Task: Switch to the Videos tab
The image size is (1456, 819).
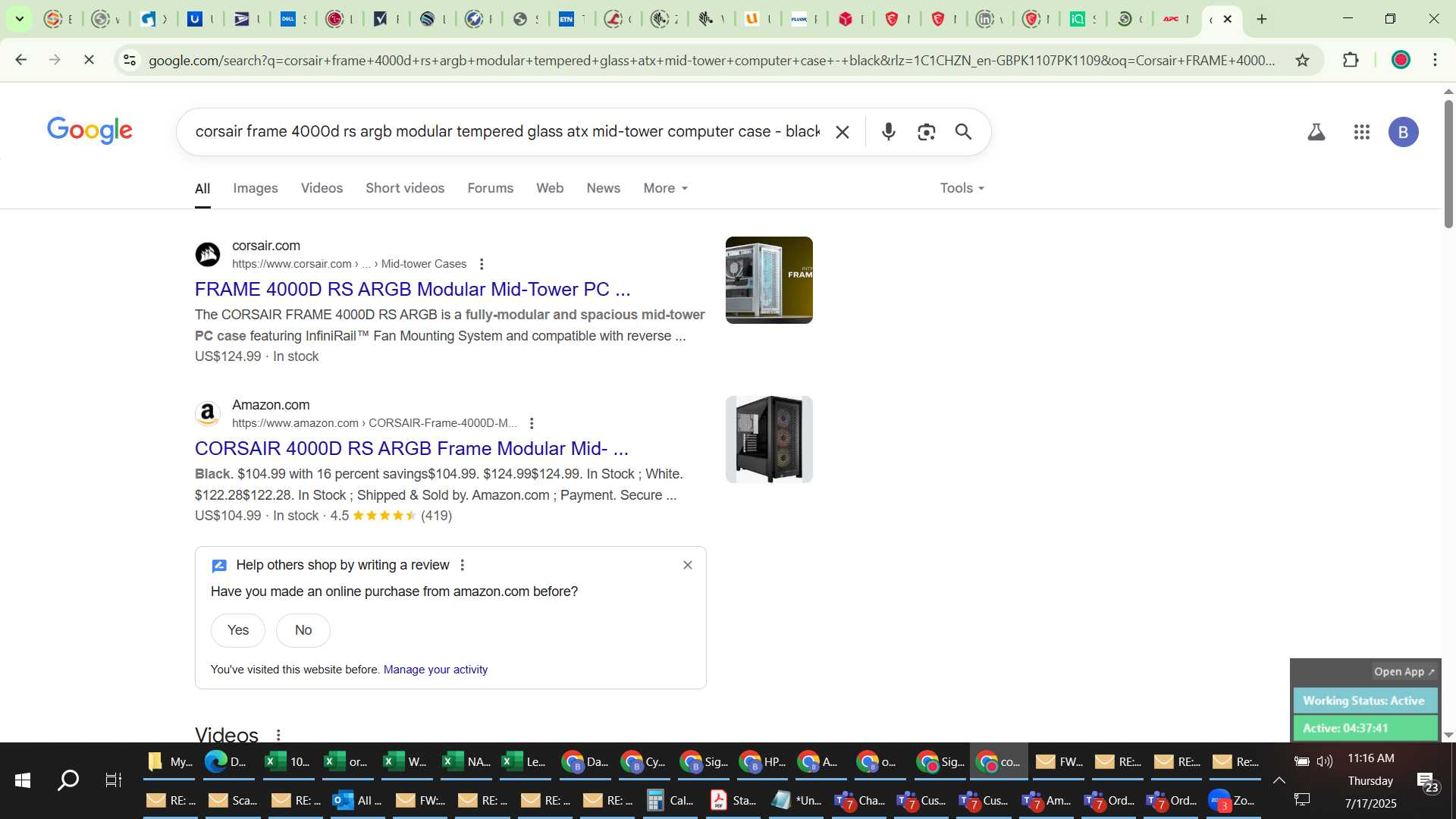Action: (322, 188)
